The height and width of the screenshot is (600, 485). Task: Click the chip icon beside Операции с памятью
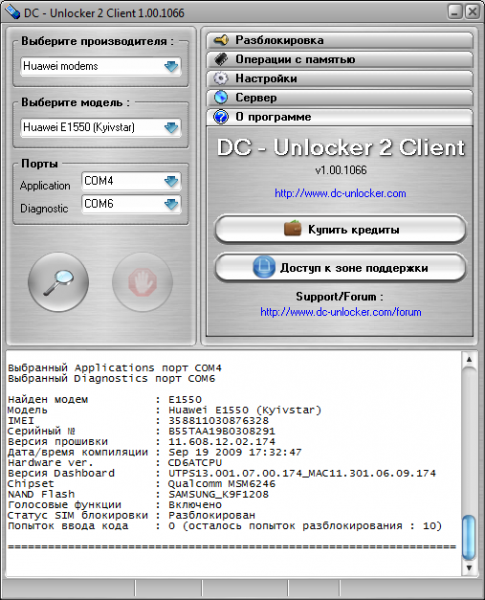click(221, 59)
